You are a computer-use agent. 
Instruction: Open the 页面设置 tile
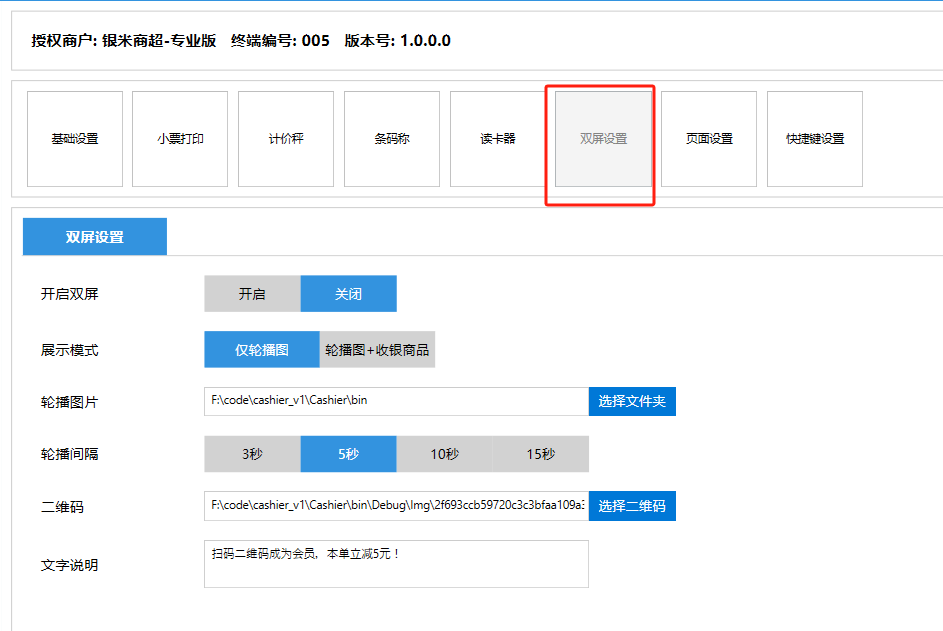click(x=709, y=139)
